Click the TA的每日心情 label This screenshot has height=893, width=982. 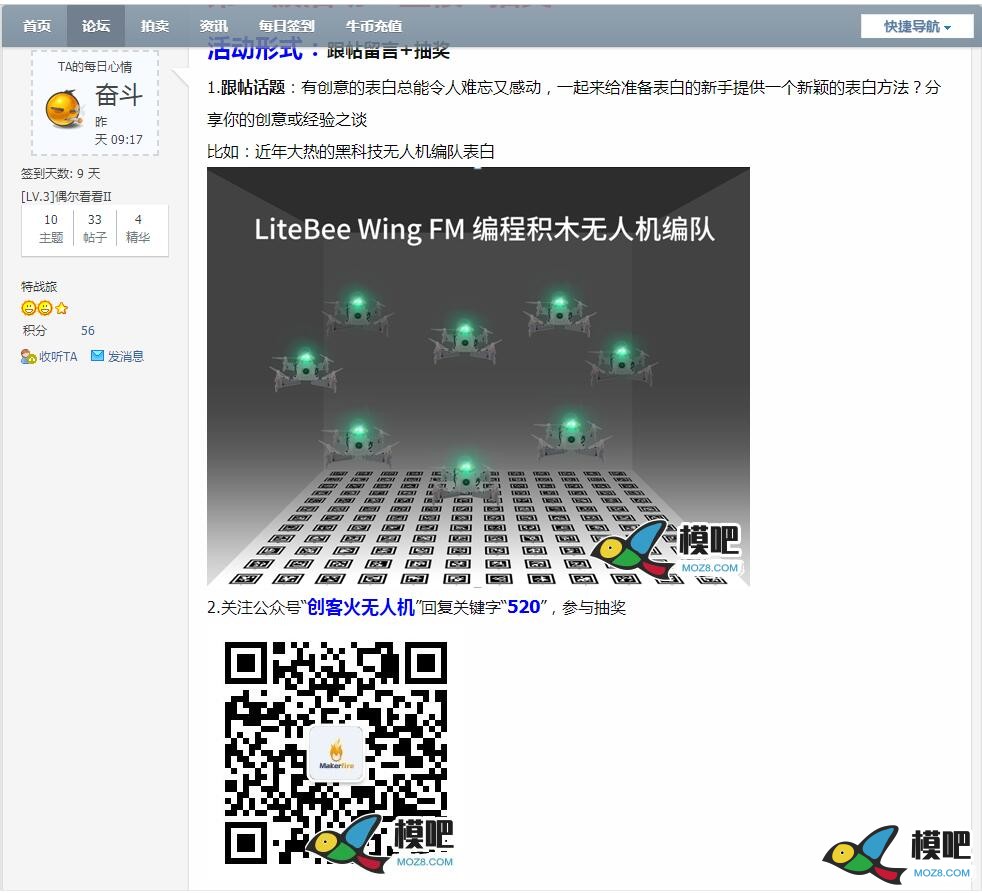(95, 67)
